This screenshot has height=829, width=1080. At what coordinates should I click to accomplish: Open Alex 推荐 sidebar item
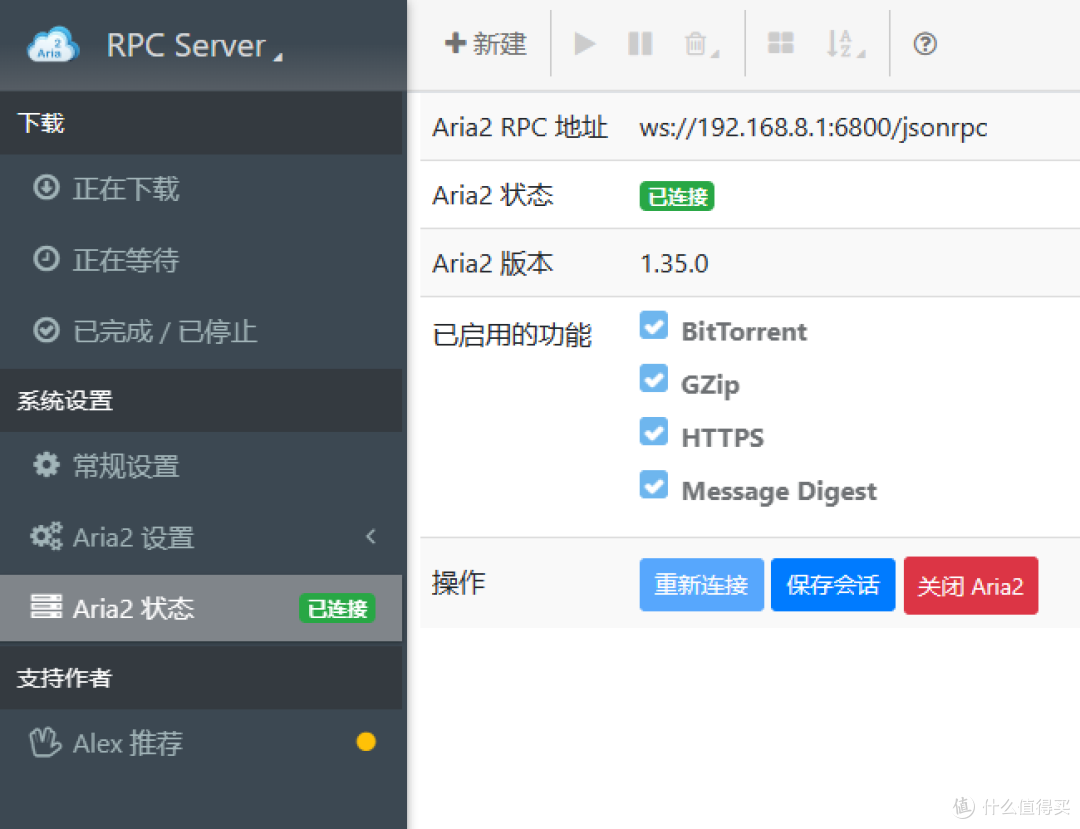[201, 743]
